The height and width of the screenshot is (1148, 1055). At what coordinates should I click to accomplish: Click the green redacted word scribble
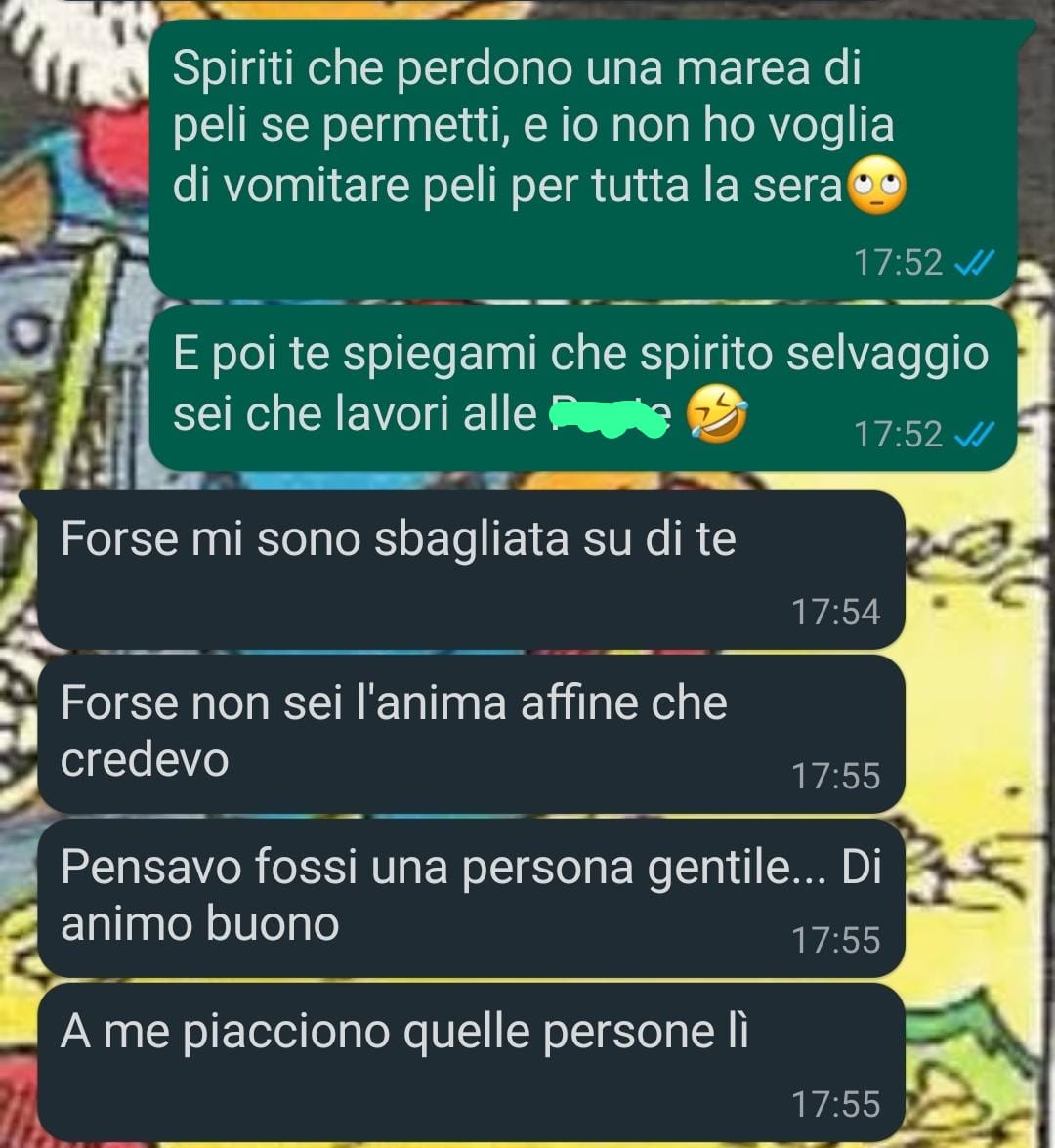(x=610, y=417)
